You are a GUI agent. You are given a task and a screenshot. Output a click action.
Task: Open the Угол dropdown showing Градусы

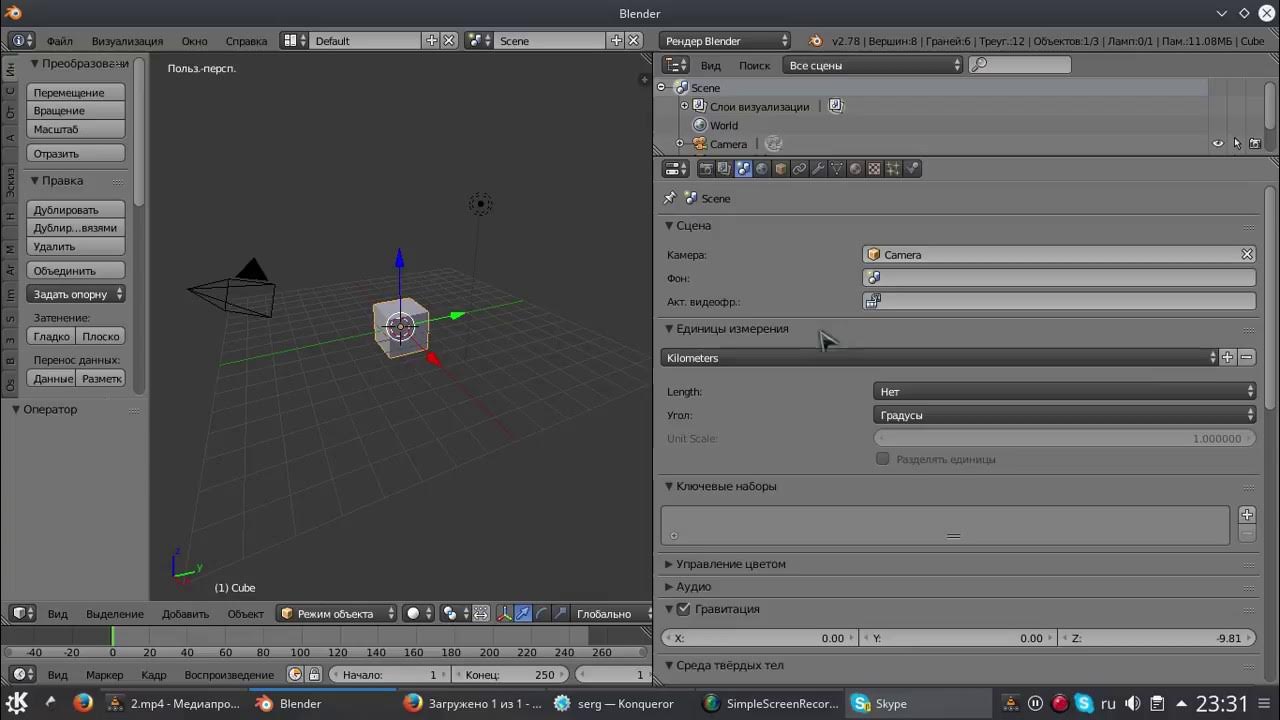(1064, 415)
